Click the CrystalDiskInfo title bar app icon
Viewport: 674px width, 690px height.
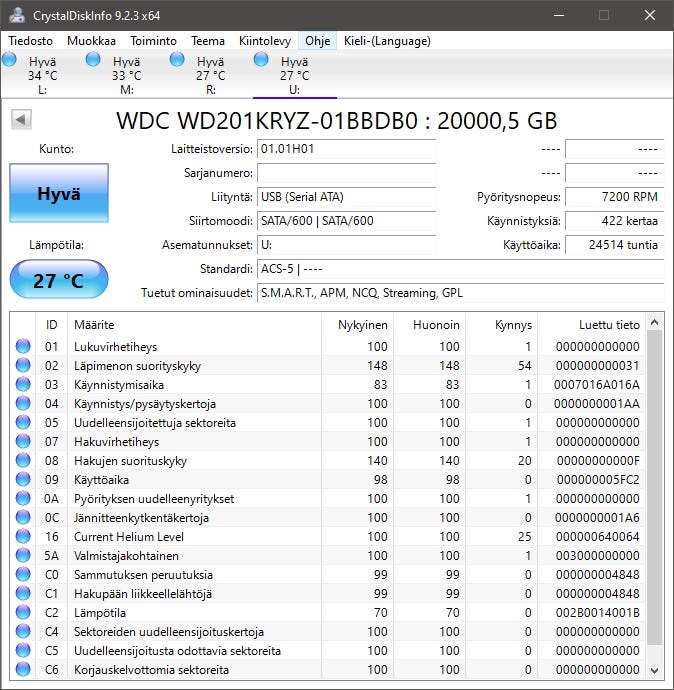[x=17, y=15]
